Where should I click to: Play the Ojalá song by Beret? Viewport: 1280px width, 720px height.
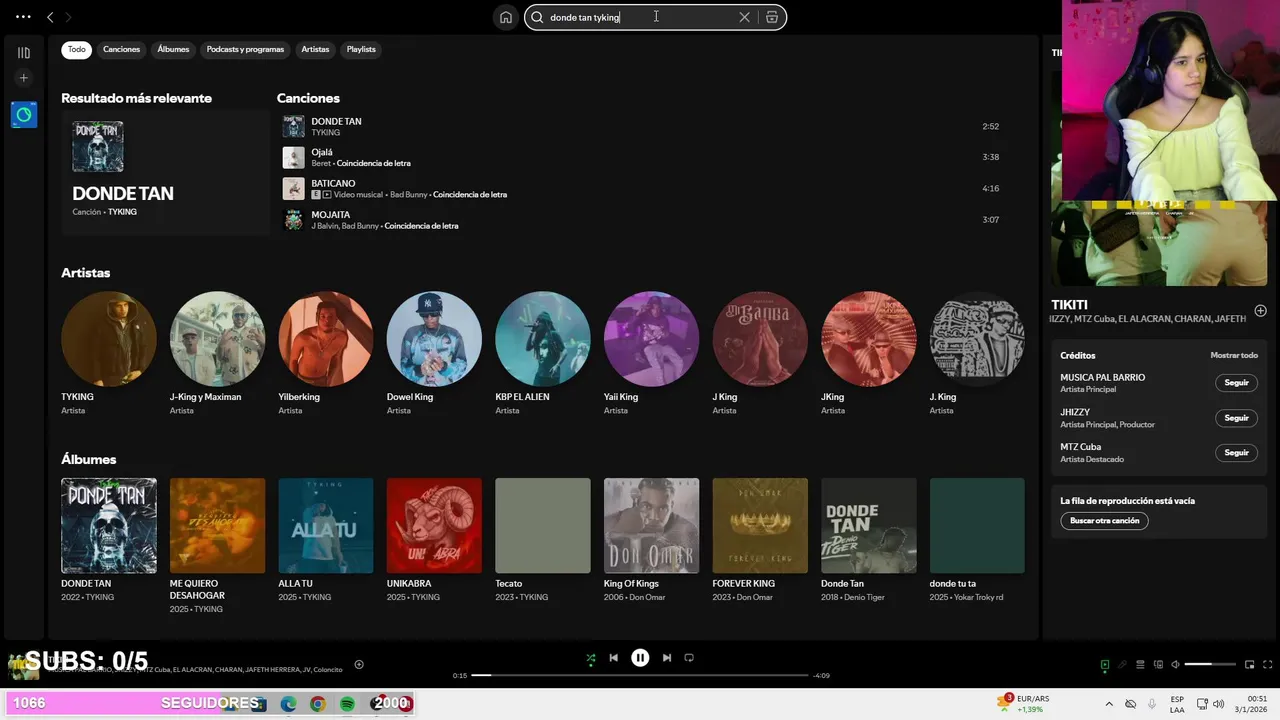click(642, 157)
